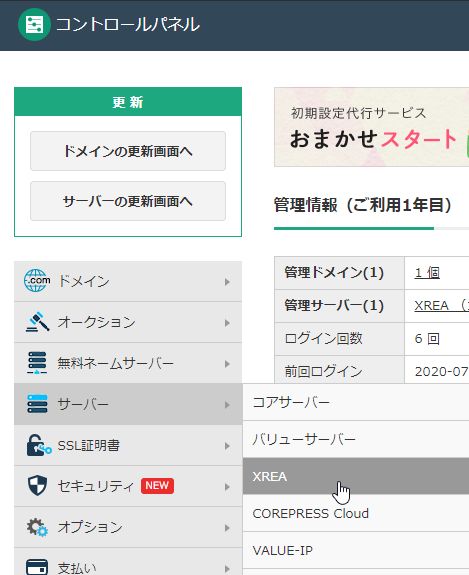The height and width of the screenshot is (575, 469).
Task: Expand the 無料ネームサーバー menu arrow
Action: [227, 364]
